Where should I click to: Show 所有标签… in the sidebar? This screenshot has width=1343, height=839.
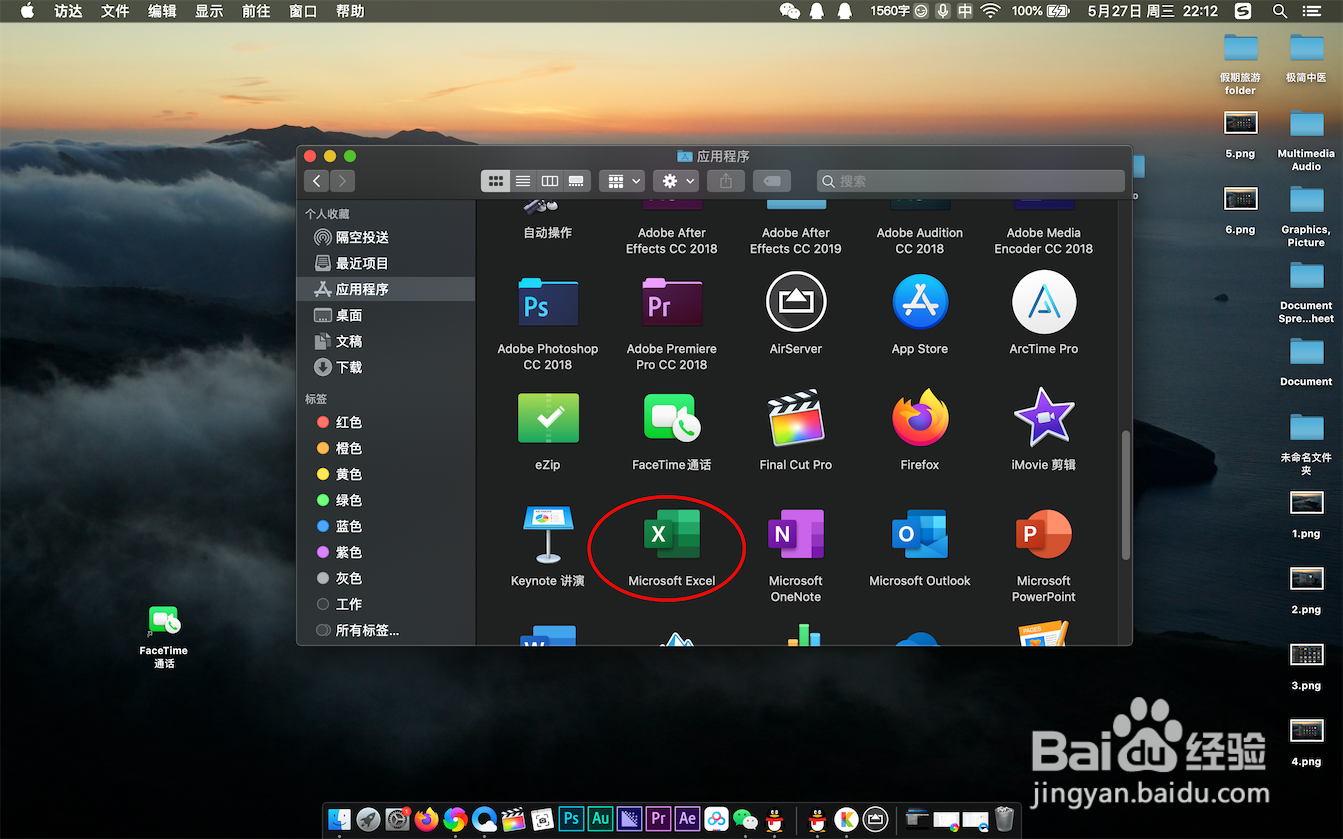click(386, 630)
